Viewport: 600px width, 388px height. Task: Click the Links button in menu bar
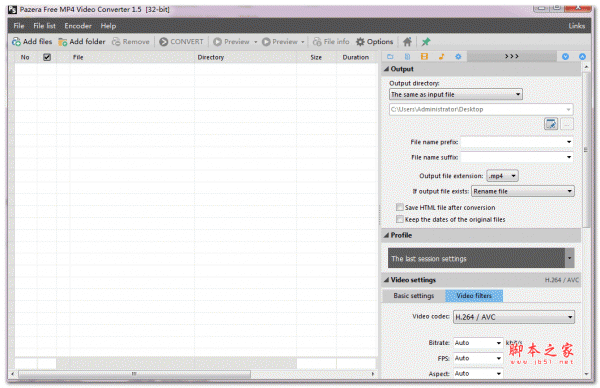point(576,26)
